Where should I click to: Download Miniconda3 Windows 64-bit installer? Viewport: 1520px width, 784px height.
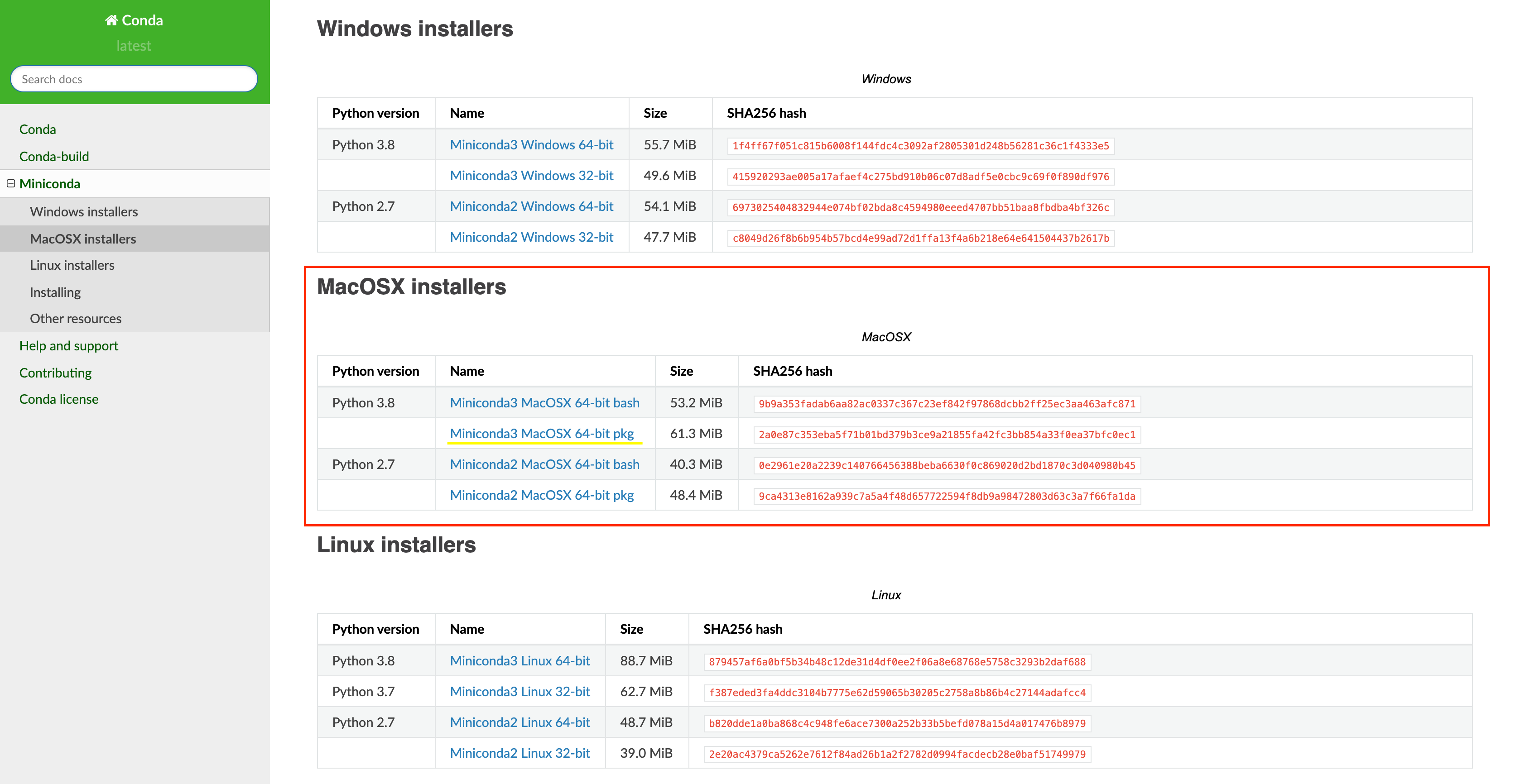click(x=531, y=145)
